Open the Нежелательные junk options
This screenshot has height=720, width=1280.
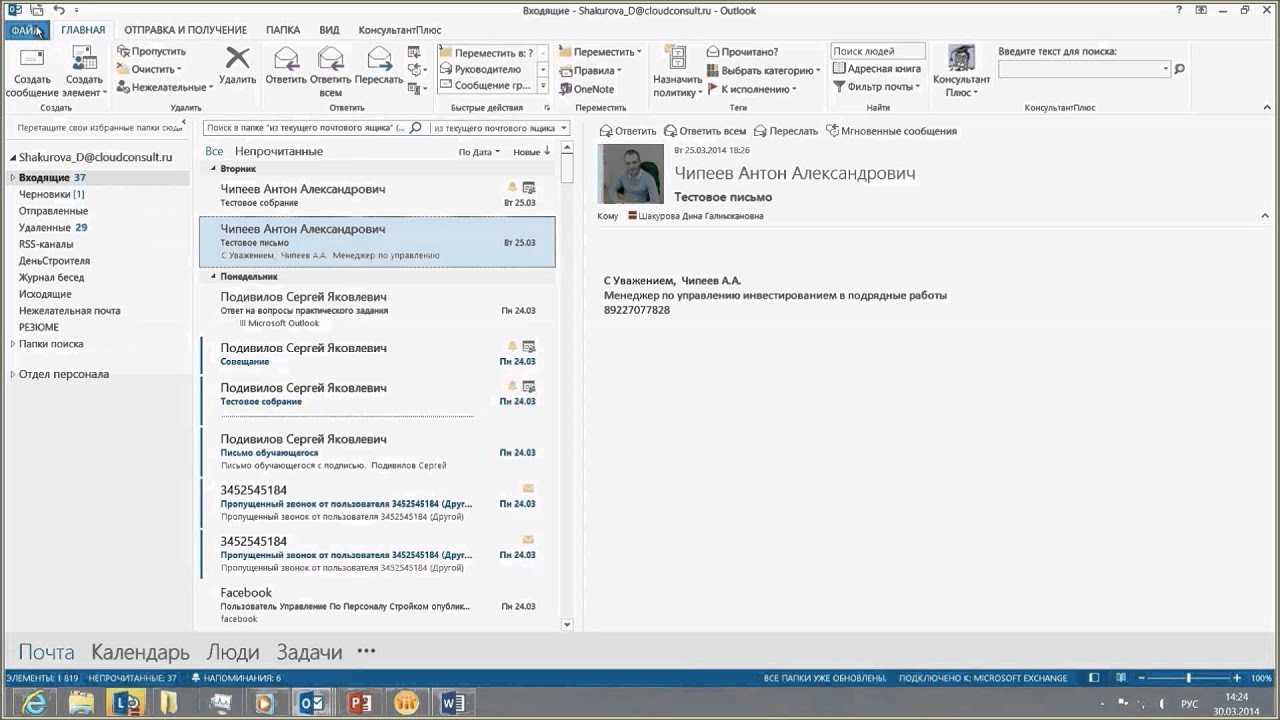point(165,87)
